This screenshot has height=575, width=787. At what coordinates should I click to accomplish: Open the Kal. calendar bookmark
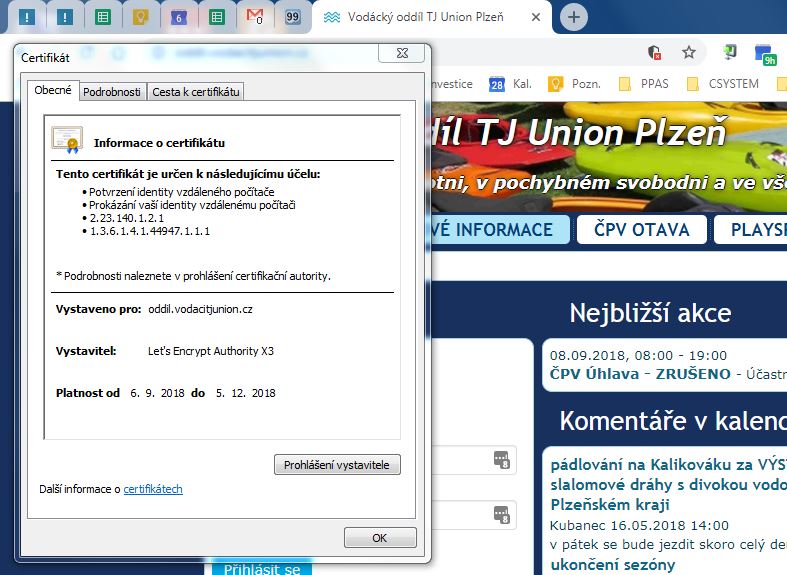coord(510,84)
